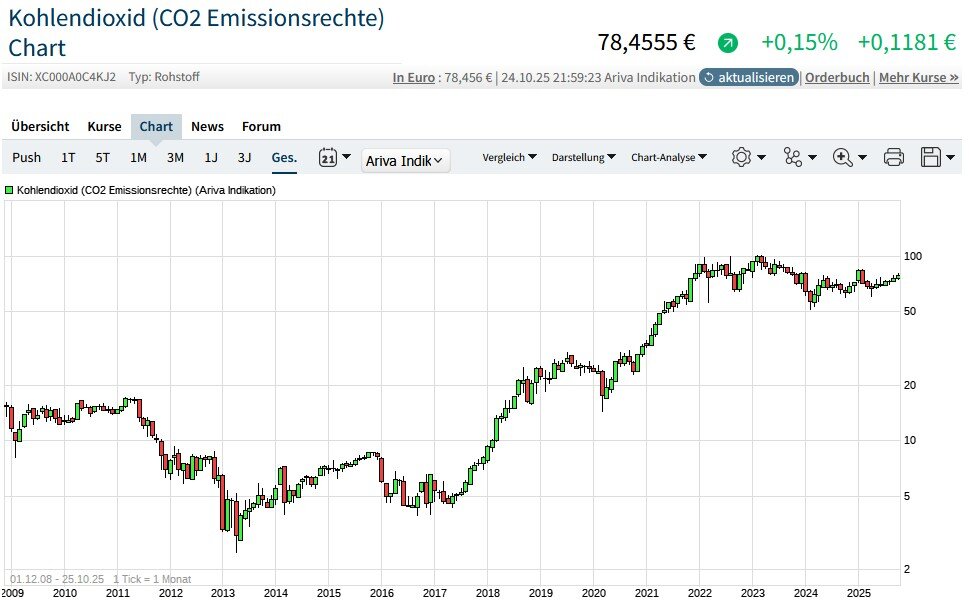Open the Chart-Analyse dropdown
Viewport: 969px width, 602px height.
click(x=669, y=157)
